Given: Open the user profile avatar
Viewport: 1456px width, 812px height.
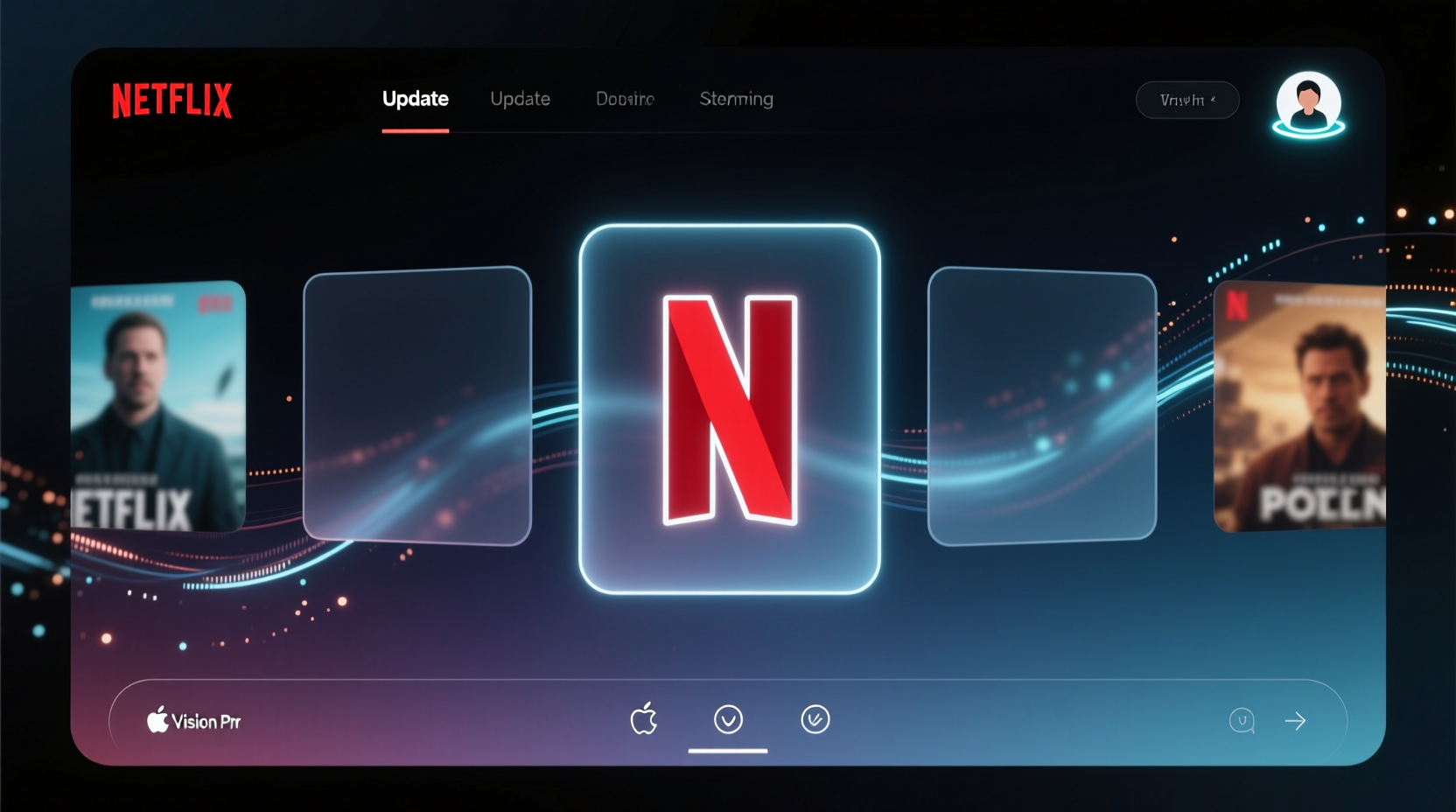Looking at the screenshot, I should click(1308, 104).
